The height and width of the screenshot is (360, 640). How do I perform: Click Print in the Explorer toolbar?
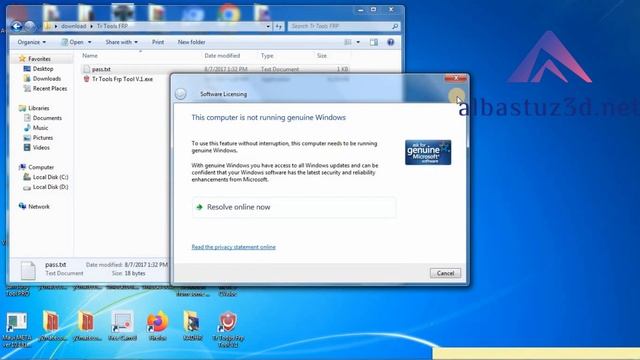[158, 42]
